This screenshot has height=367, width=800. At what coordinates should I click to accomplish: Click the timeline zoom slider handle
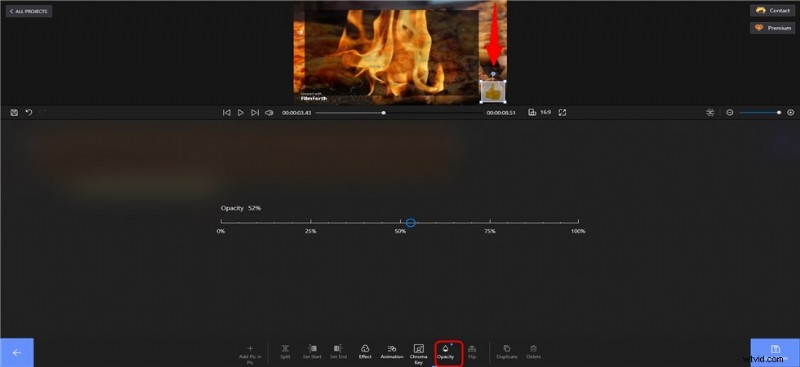pyautogui.click(x=779, y=112)
